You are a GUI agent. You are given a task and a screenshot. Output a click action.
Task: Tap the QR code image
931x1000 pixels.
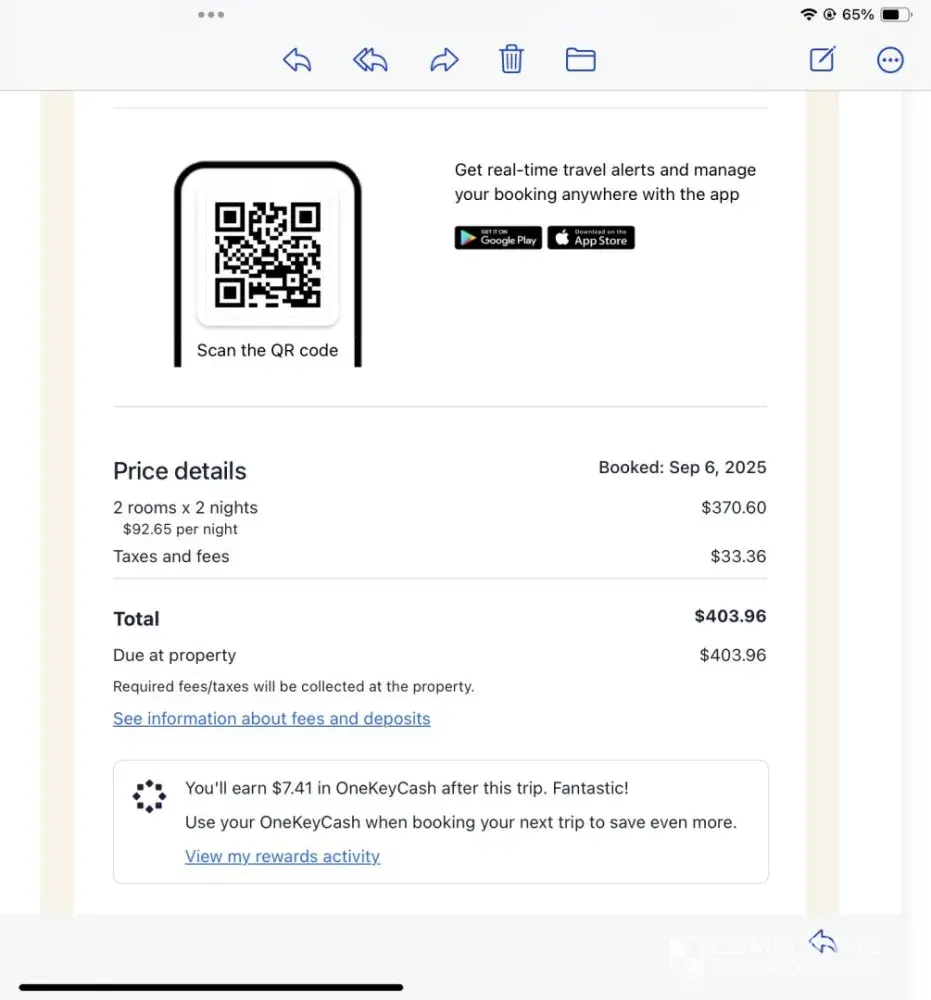[268, 254]
